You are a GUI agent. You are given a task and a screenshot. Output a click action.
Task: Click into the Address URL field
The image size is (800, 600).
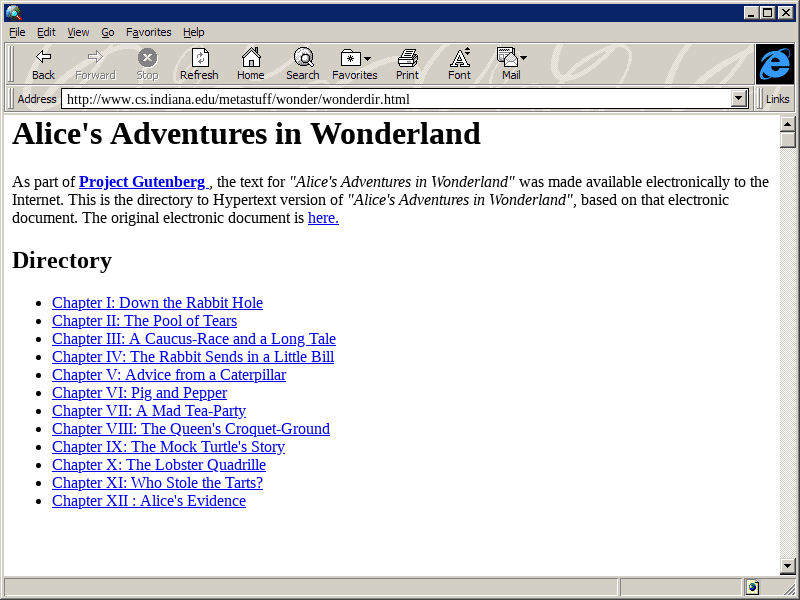[396, 99]
